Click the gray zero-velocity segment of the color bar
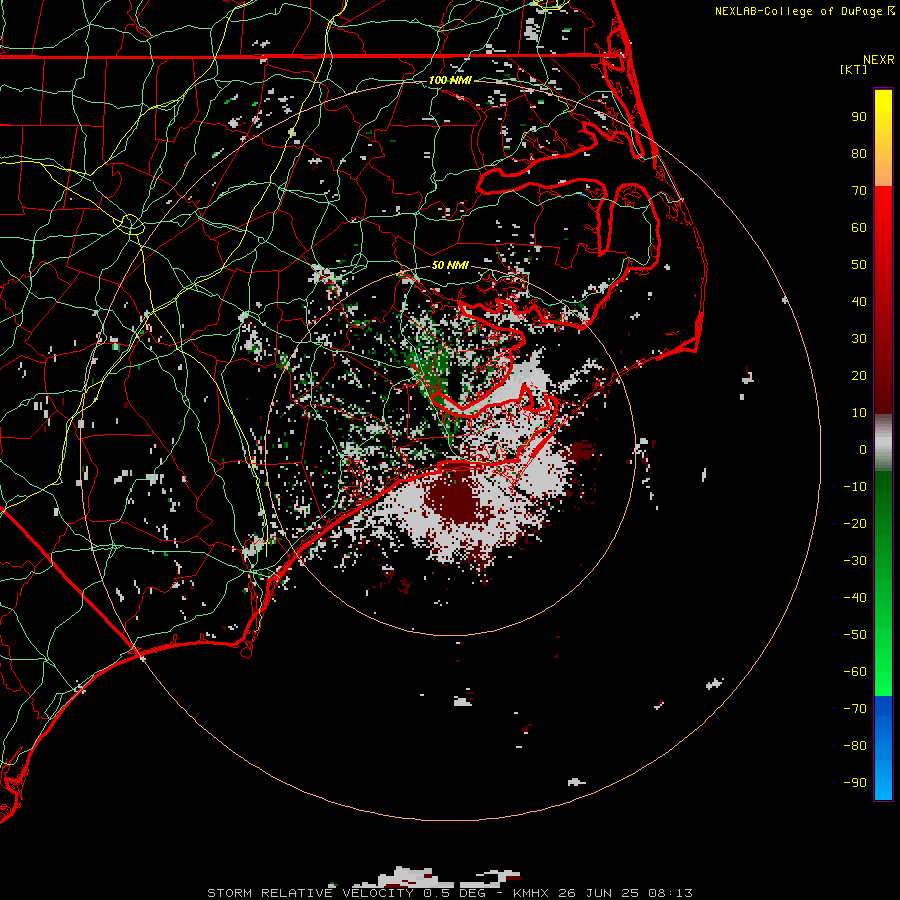The image size is (900, 900). tap(883, 443)
